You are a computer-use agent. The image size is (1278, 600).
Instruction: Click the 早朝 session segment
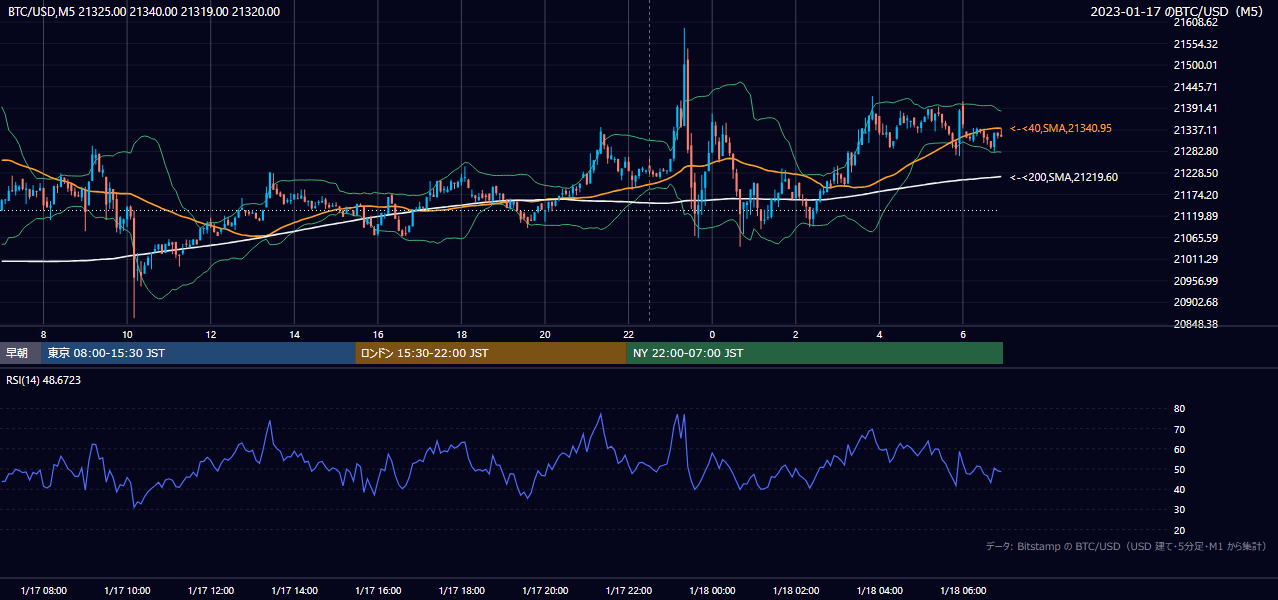[x=20, y=353]
